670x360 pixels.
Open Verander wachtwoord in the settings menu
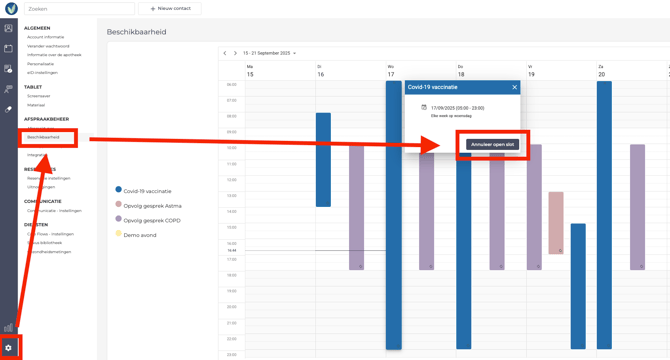48,46
